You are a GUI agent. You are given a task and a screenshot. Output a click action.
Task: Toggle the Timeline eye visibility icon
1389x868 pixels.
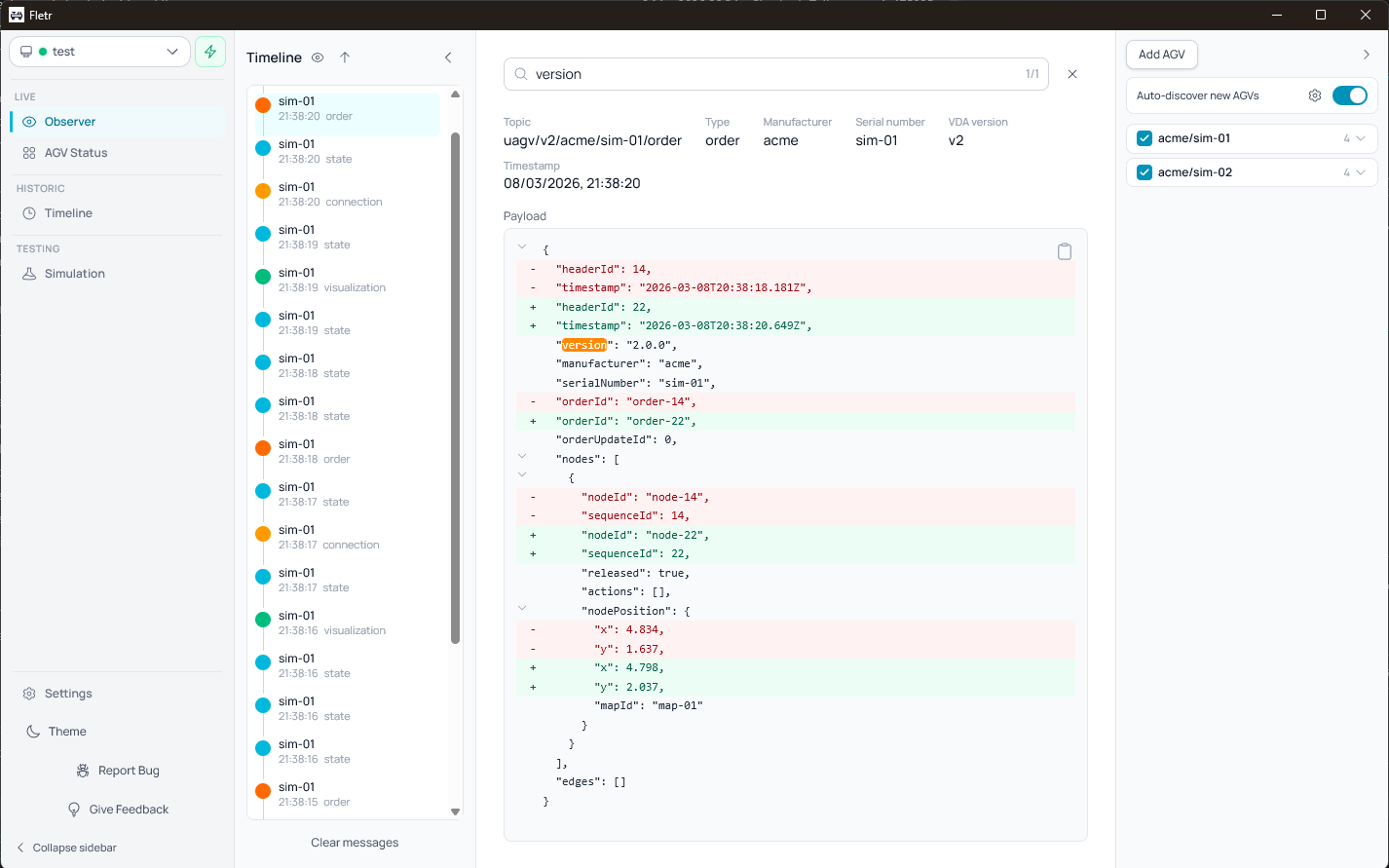click(x=318, y=57)
